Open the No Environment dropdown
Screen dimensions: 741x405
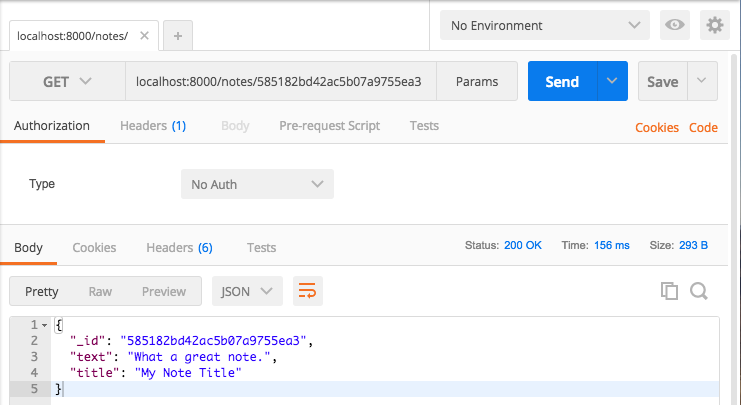click(x=544, y=25)
